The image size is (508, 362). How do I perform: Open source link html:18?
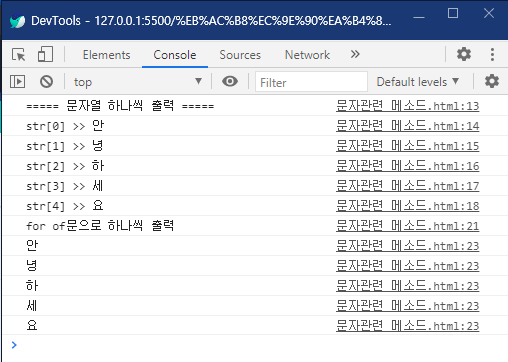(407, 206)
